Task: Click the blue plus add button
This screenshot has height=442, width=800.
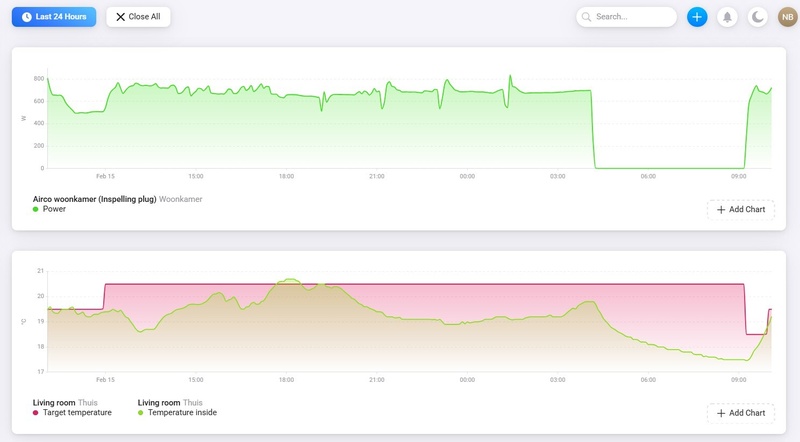Action: coord(697,17)
